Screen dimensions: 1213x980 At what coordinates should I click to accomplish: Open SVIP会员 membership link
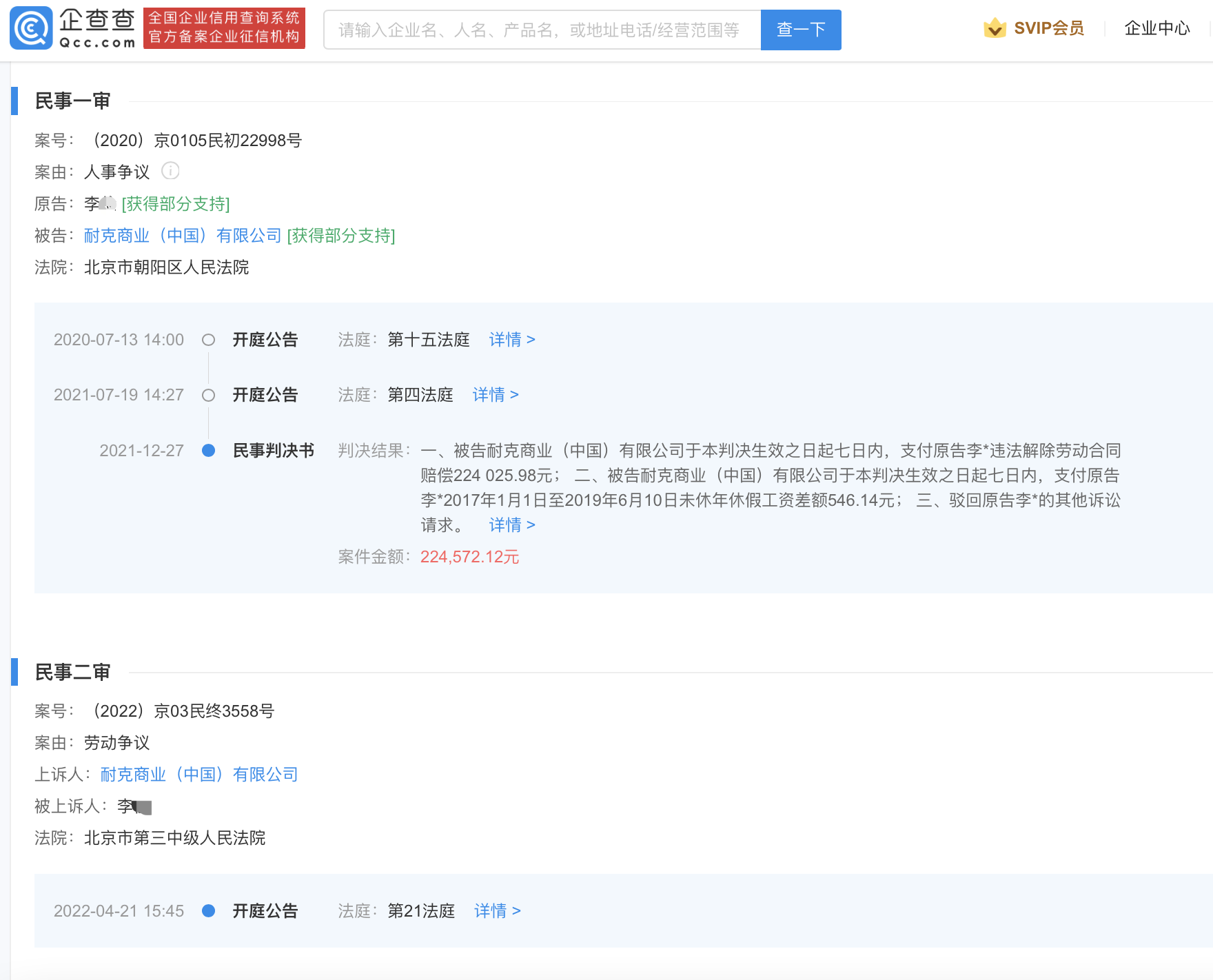(1049, 28)
